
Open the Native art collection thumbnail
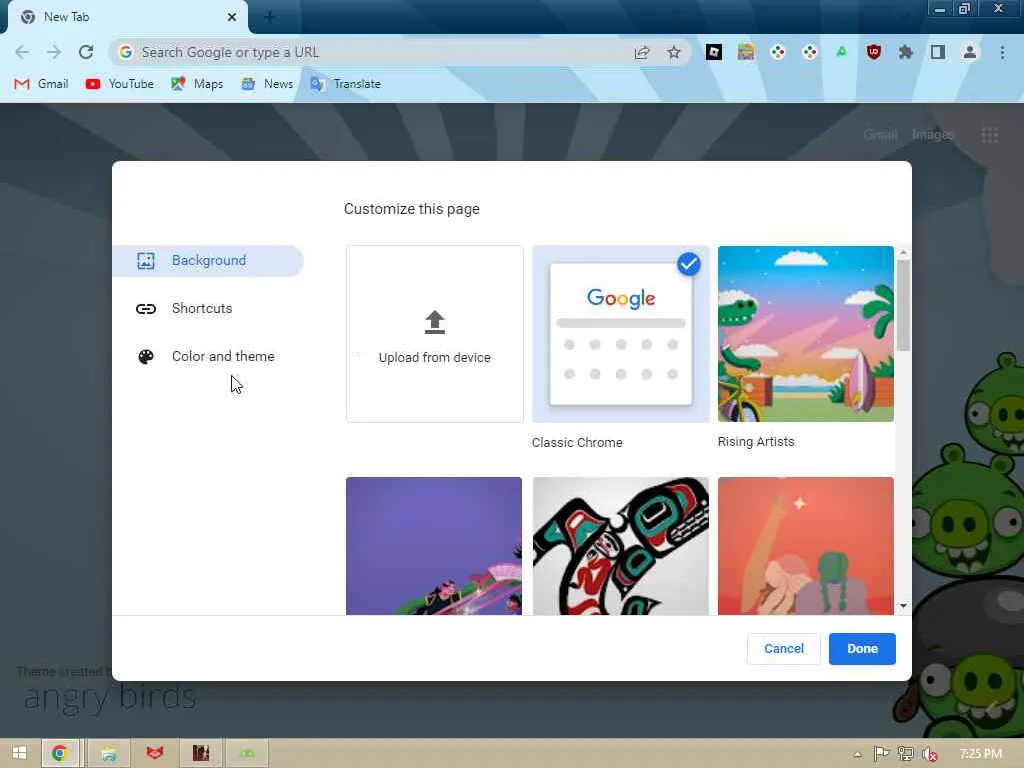(620, 546)
